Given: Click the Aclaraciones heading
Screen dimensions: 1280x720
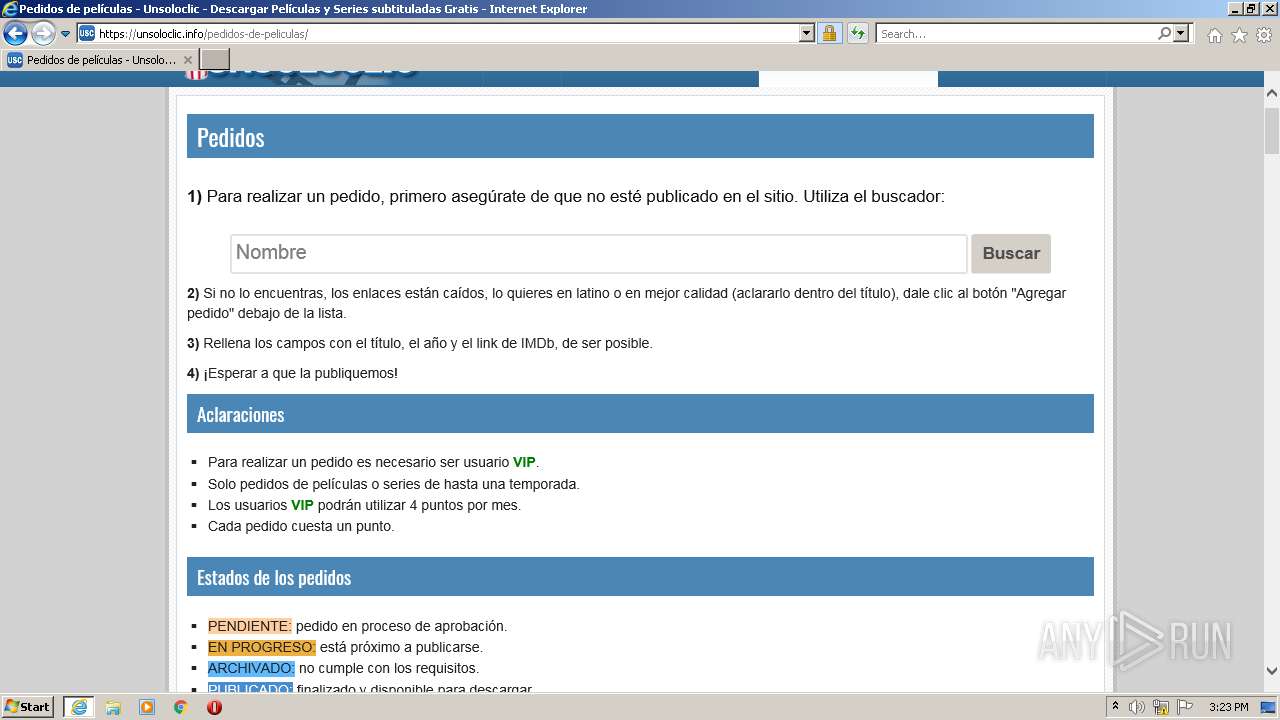Looking at the screenshot, I should pos(240,414).
